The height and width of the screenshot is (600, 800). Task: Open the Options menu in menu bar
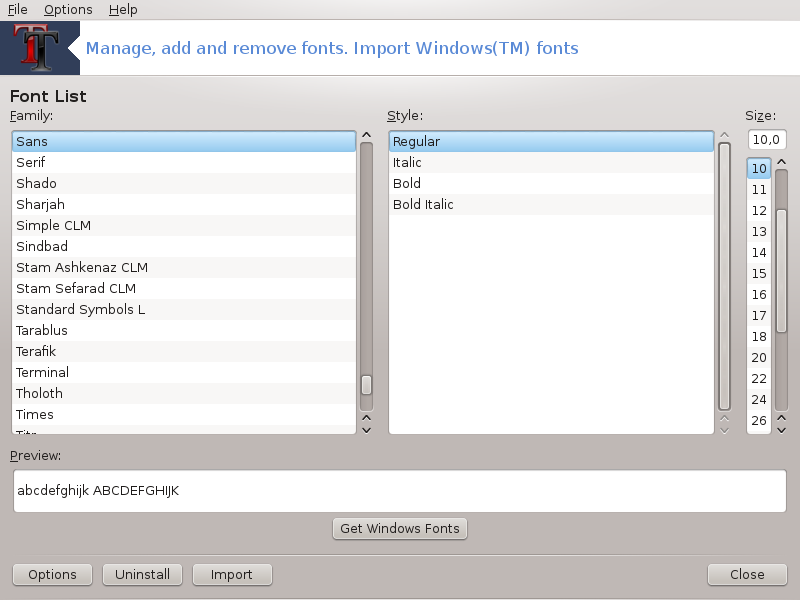pos(68,10)
